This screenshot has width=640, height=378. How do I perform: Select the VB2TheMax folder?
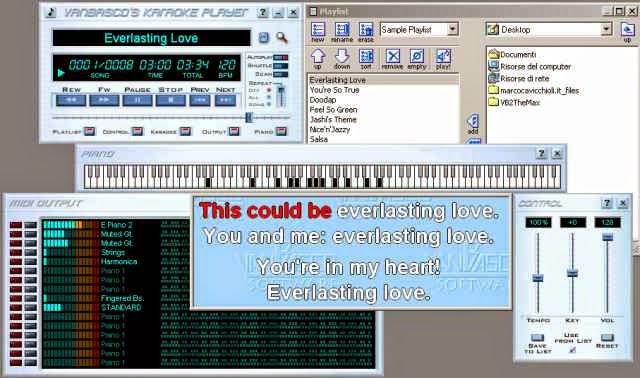coord(514,102)
